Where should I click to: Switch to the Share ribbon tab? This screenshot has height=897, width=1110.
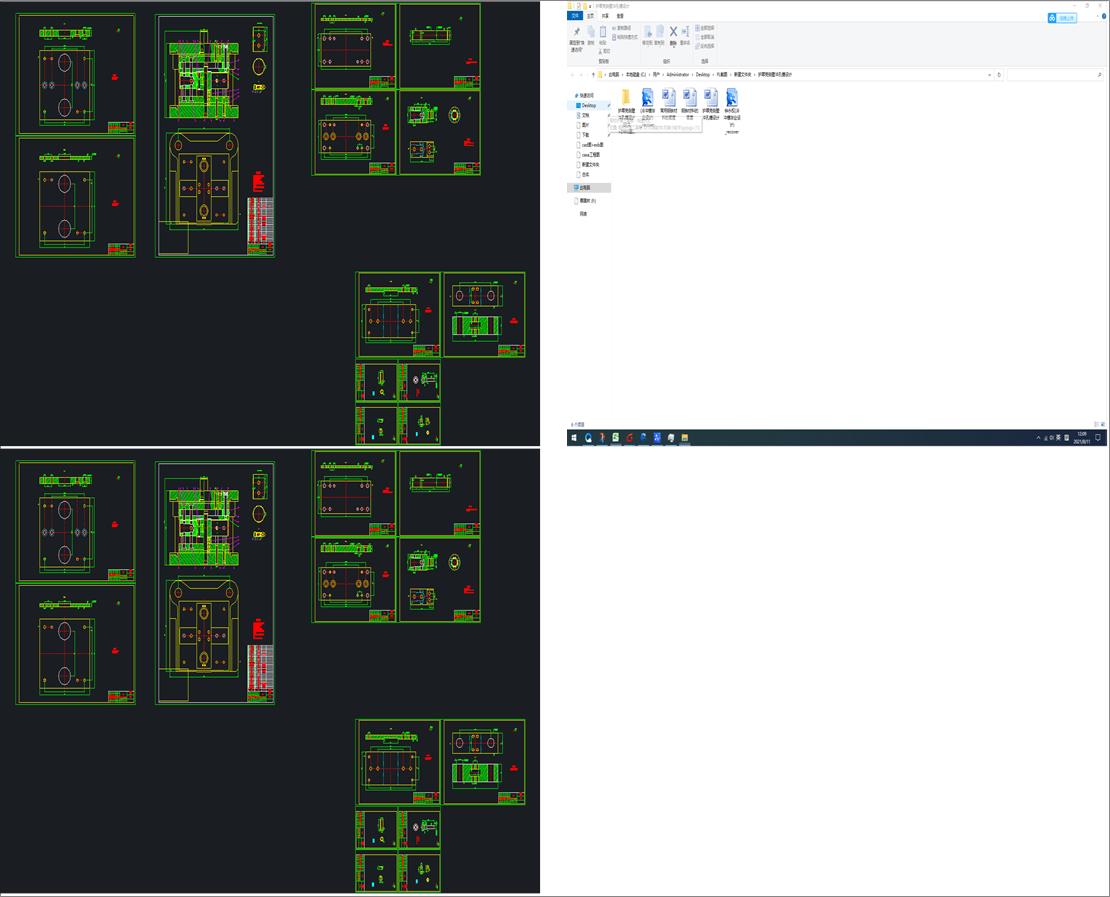click(605, 16)
